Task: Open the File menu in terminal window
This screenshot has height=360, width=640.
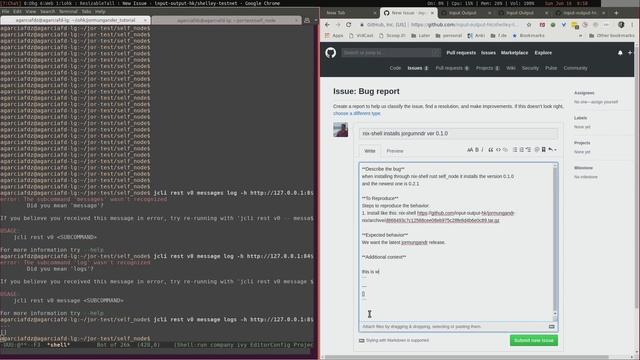Action: coord(5,11)
